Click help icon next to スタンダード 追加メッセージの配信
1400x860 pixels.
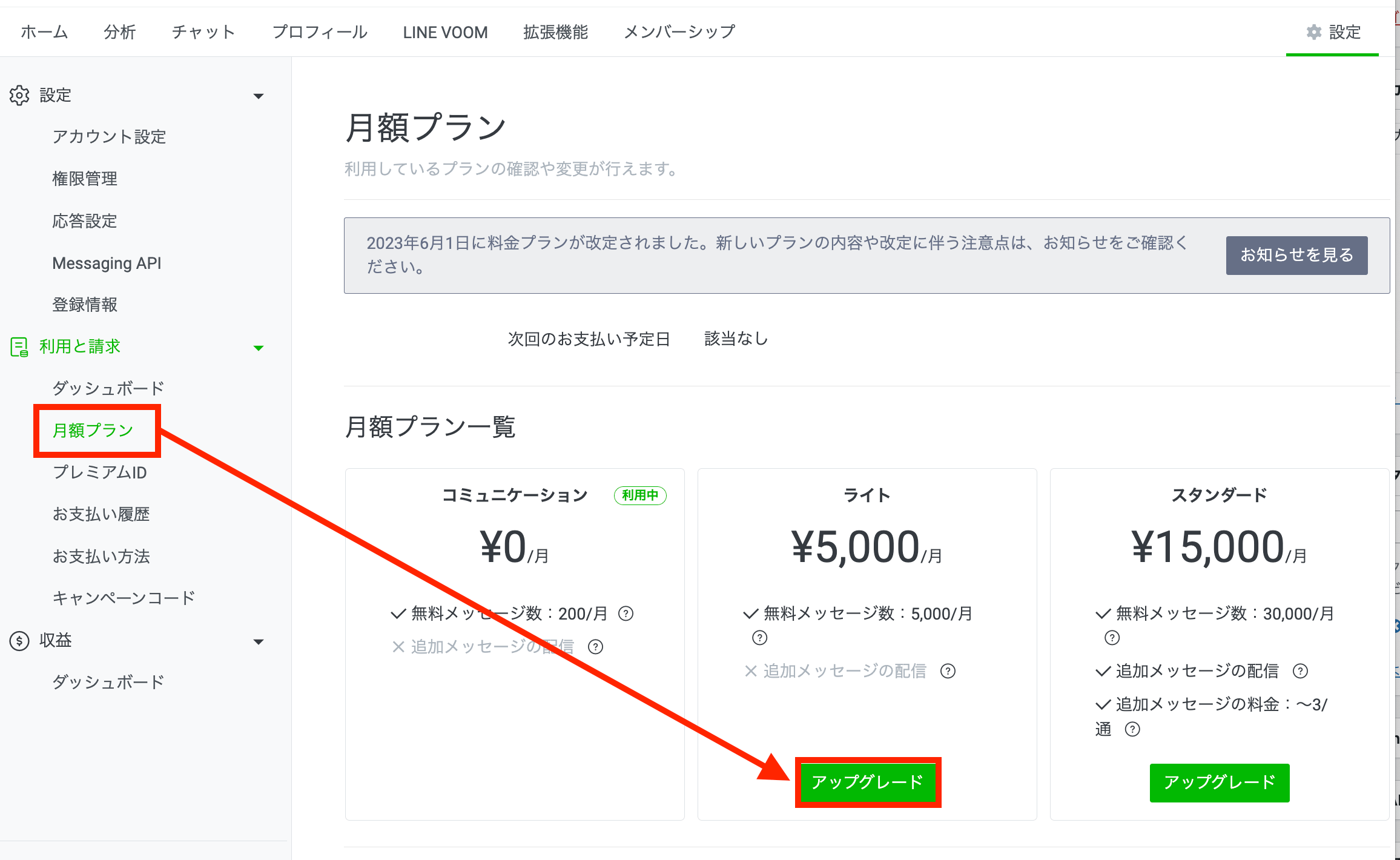point(1300,671)
